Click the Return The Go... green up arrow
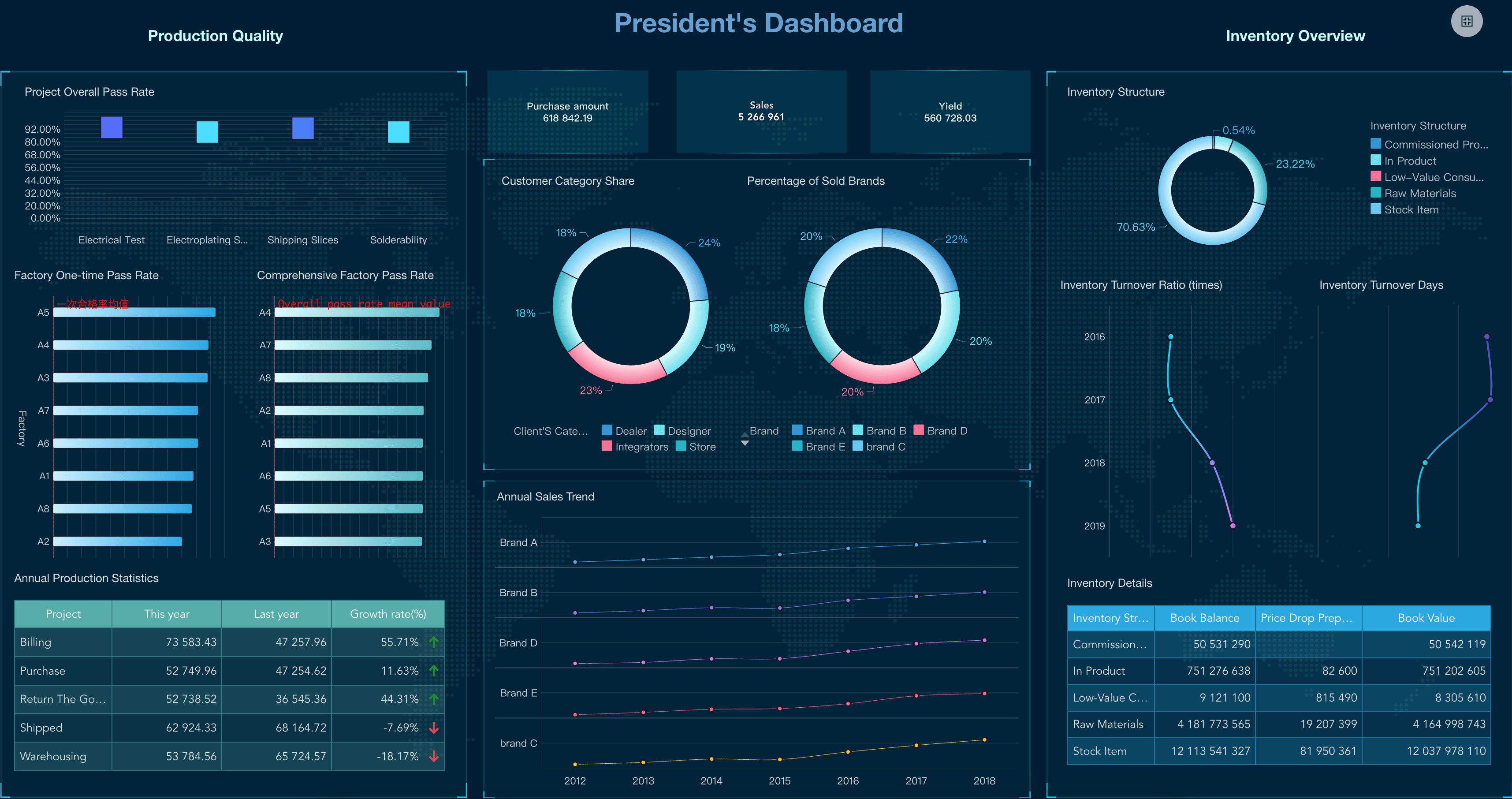Image resolution: width=1512 pixels, height=799 pixels. (434, 699)
